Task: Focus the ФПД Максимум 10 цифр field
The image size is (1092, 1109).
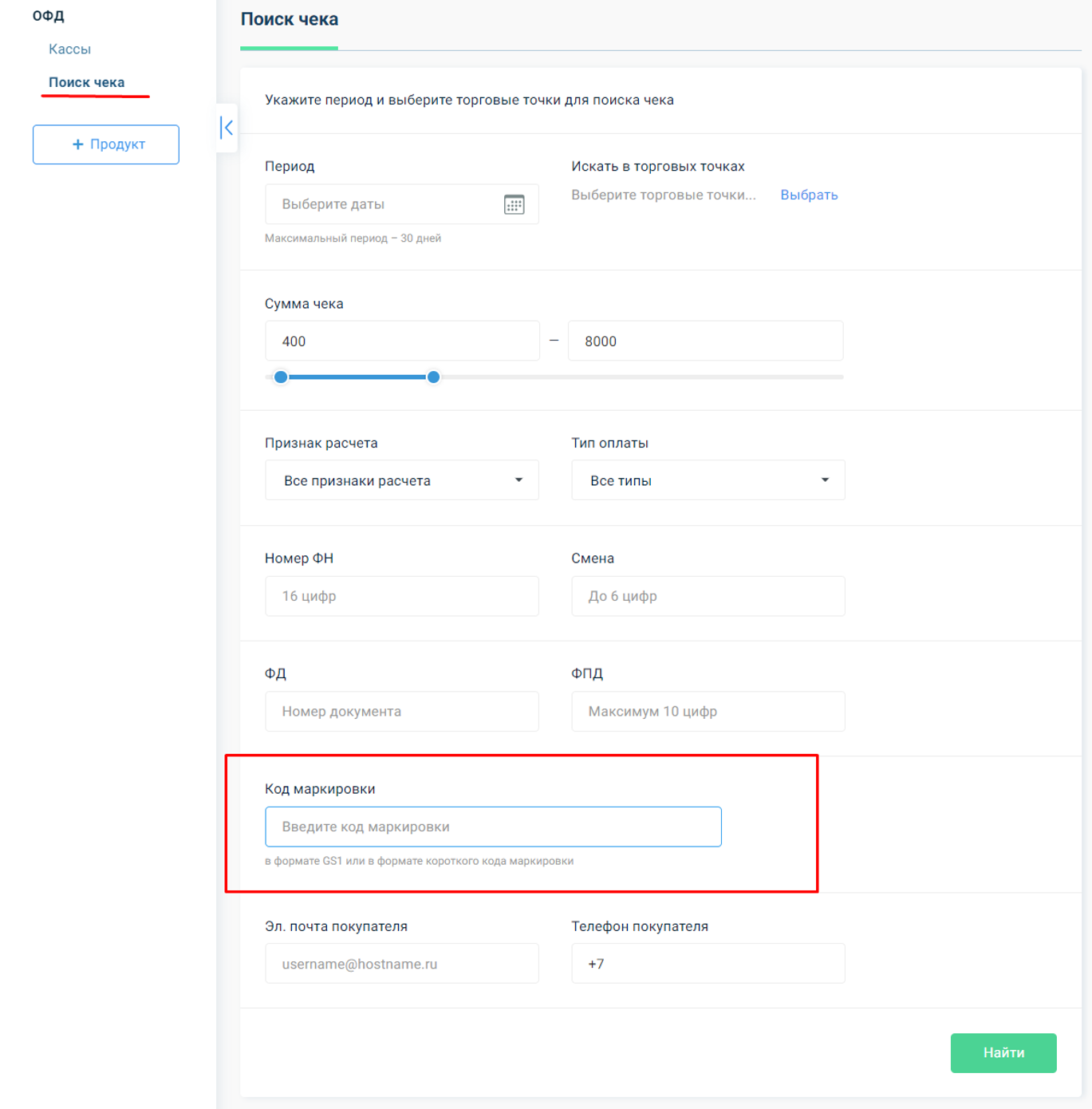Action: click(x=708, y=711)
